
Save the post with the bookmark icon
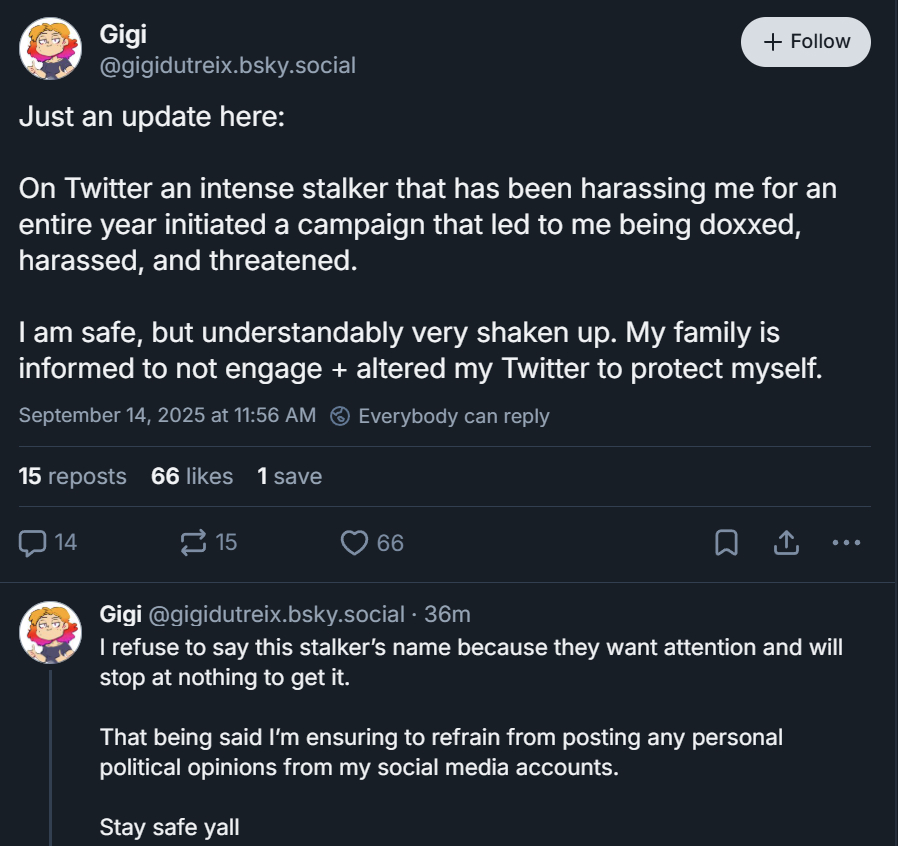(x=727, y=542)
